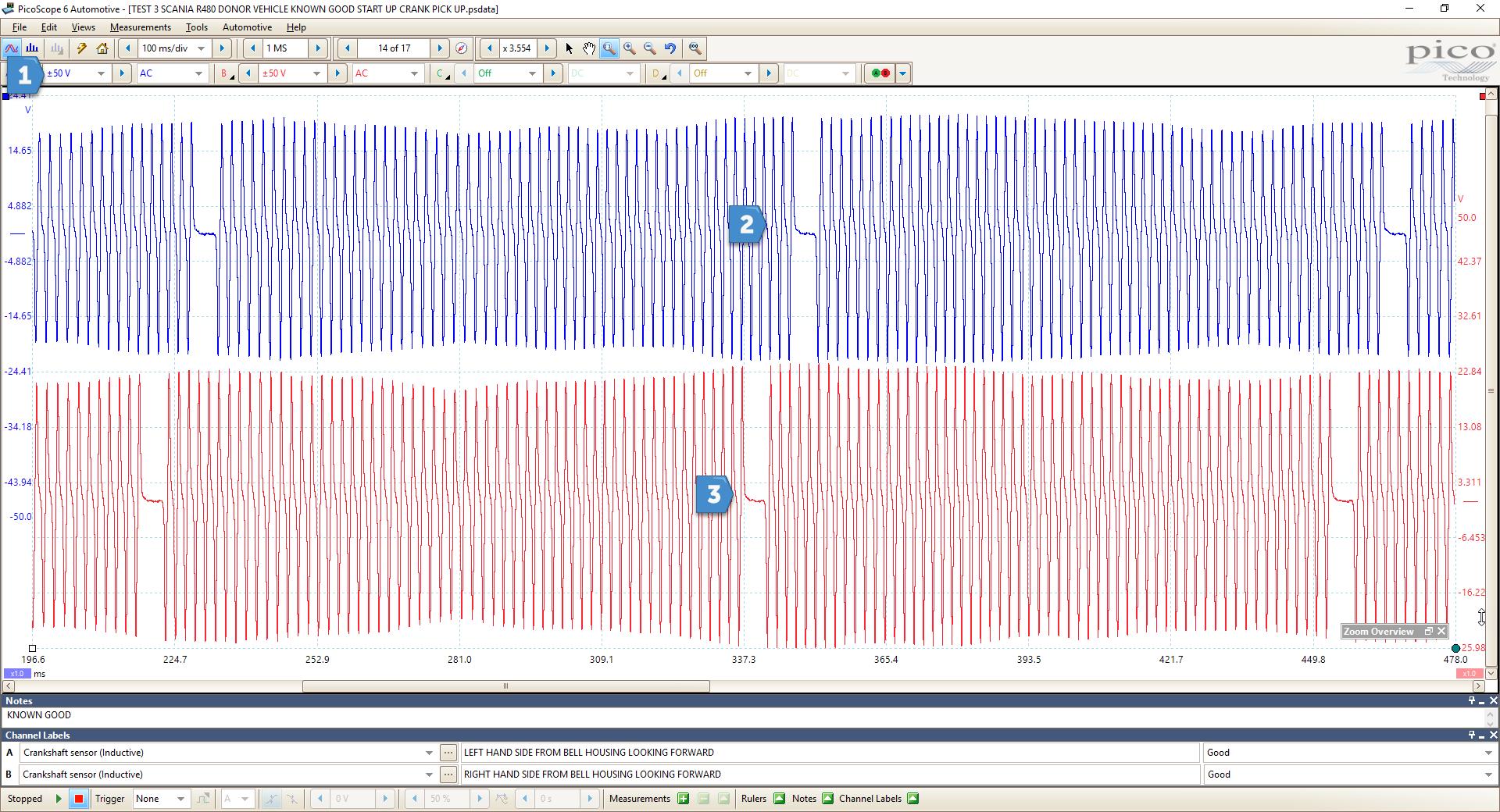Click the horizontal scrollbar thumb
This screenshot has width=1500, height=812.
506,686
